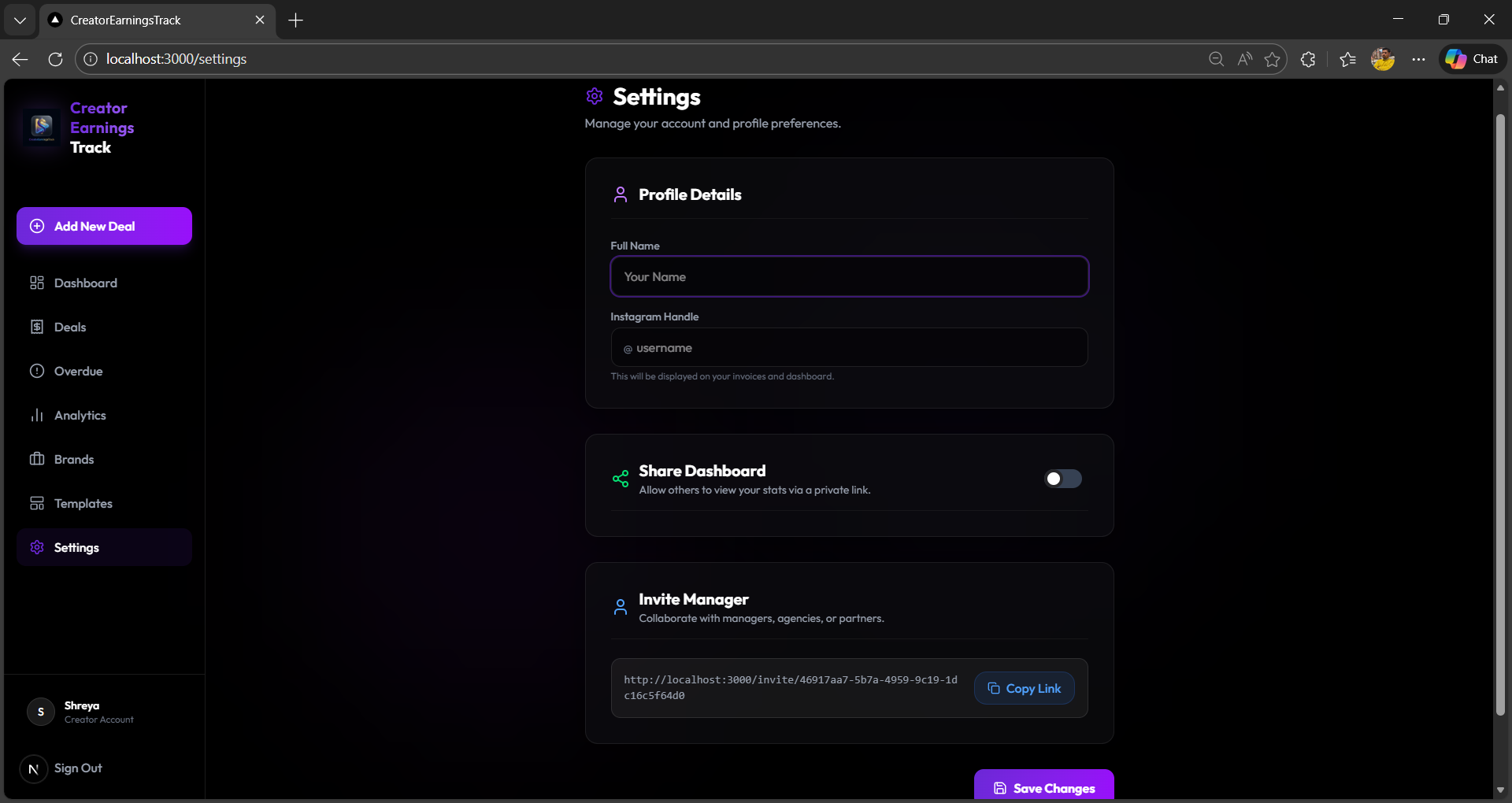Image resolution: width=1512 pixels, height=803 pixels.
Task: Open the tab search dropdown arrow
Action: point(19,20)
